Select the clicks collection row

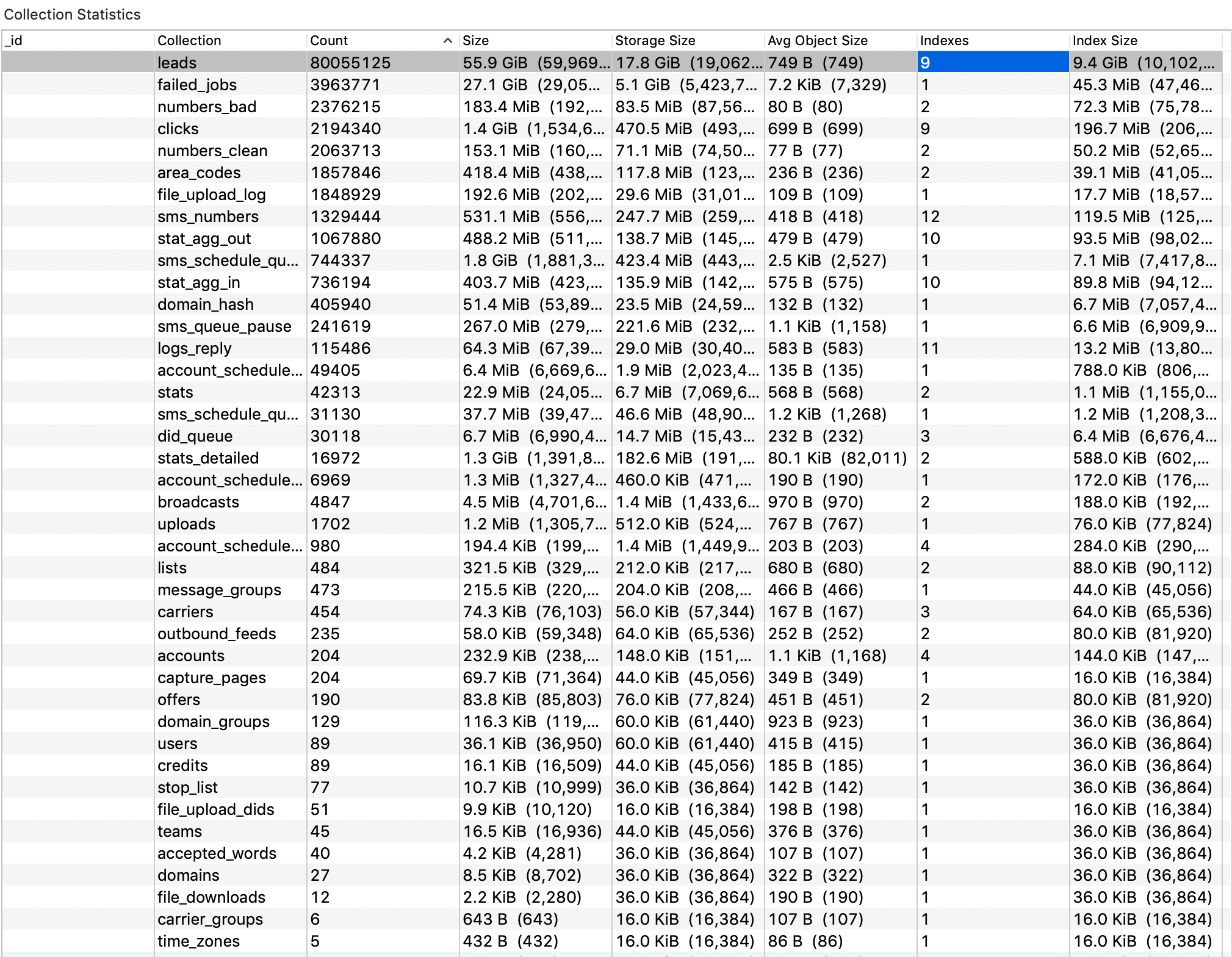pyautogui.click(x=178, y=129)
